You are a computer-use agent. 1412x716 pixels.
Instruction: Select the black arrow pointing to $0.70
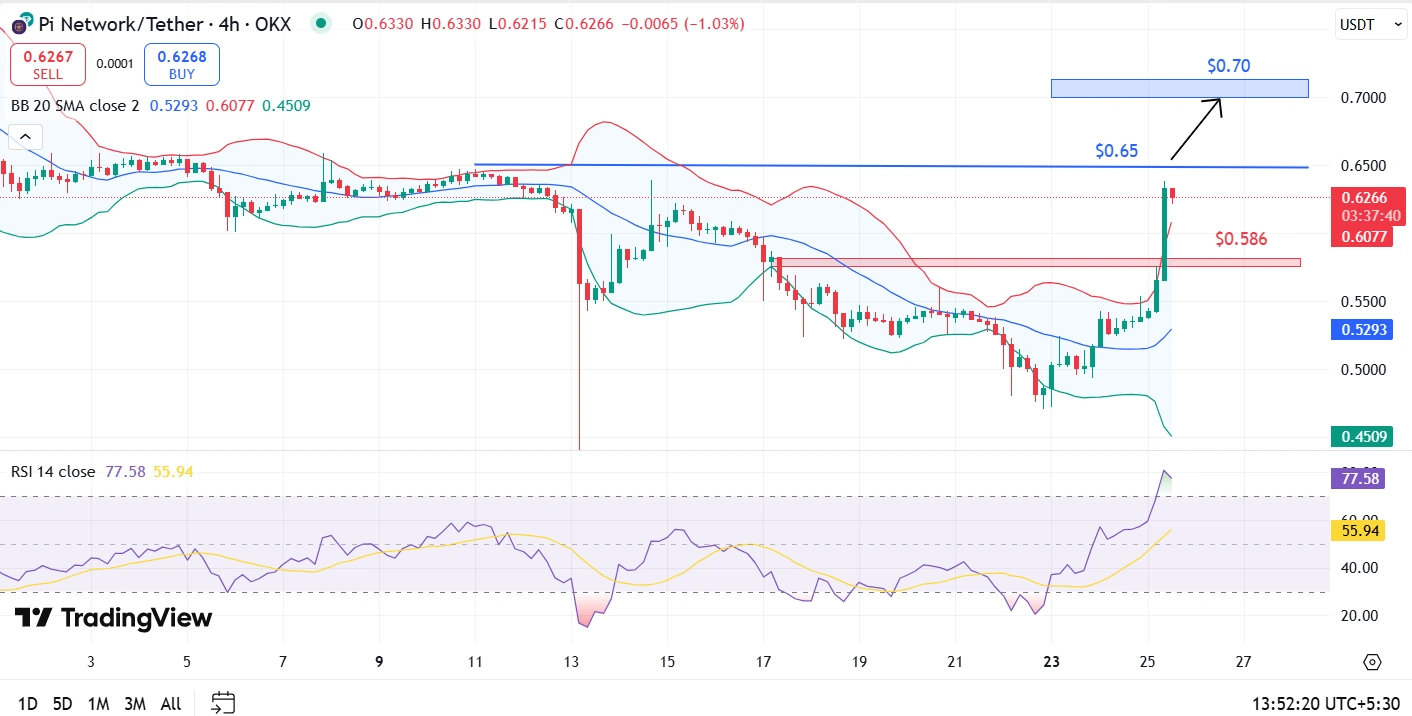tap(1196, 129)
